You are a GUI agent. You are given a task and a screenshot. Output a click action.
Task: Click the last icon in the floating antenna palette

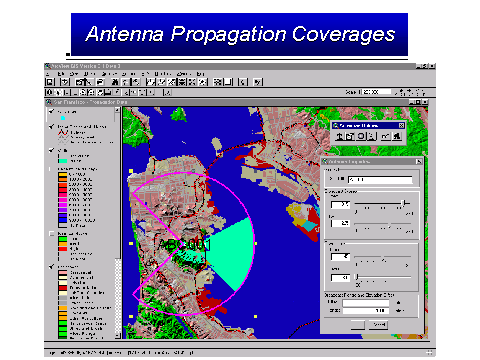click(x=397, y=136)
